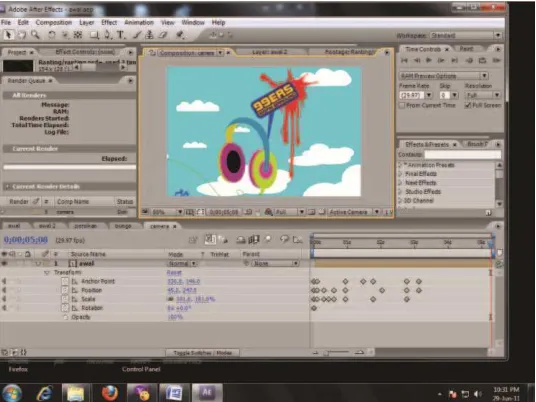
Task: Hide the awal layer with eye toggle
Action: (4, 264)
